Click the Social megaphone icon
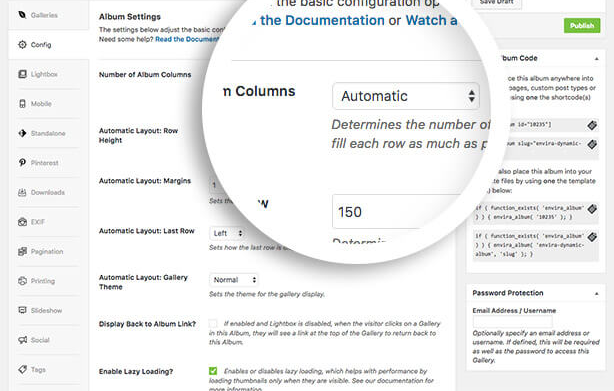The image size is (614, 391). [22, 340]
